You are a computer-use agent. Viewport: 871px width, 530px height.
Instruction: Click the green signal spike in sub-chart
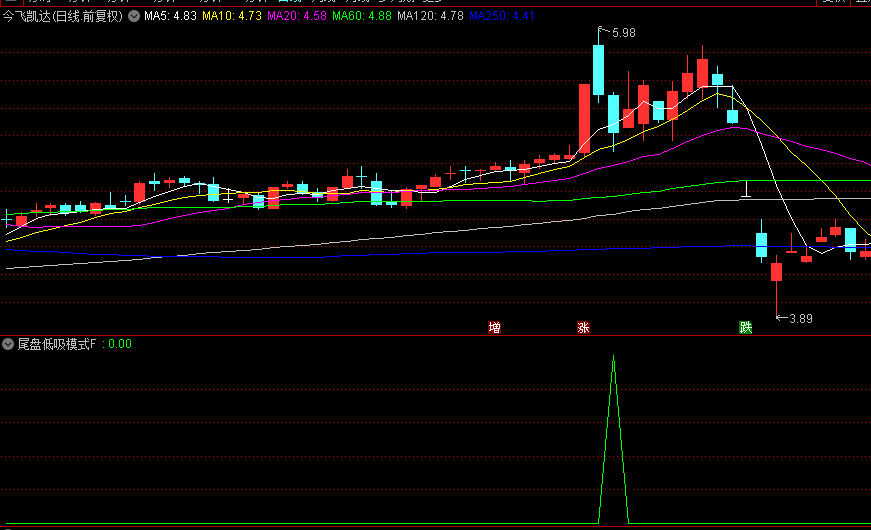[x=613, y=439]
